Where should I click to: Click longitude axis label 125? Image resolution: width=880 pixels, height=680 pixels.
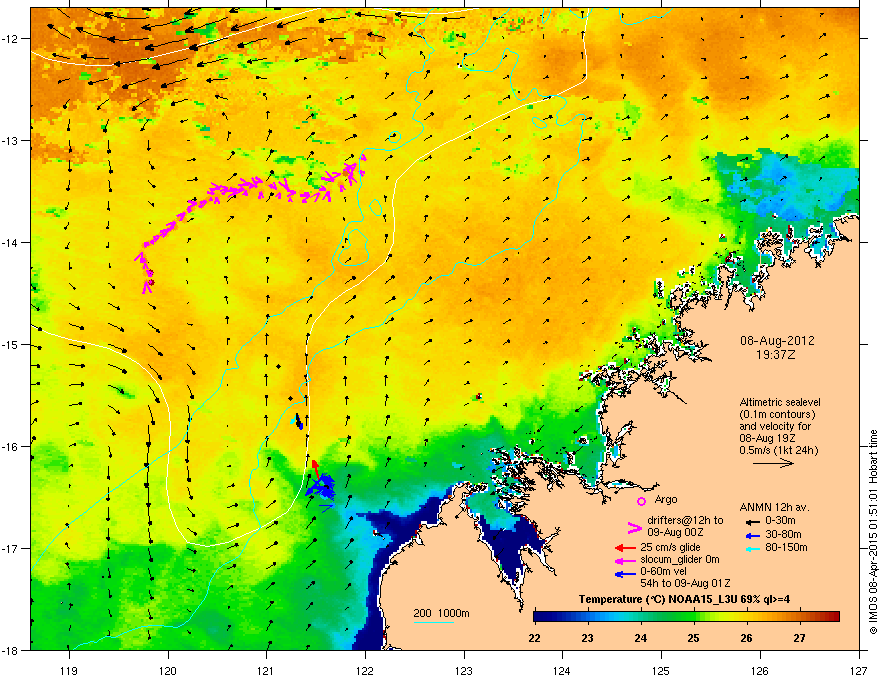tap(661, 670)
